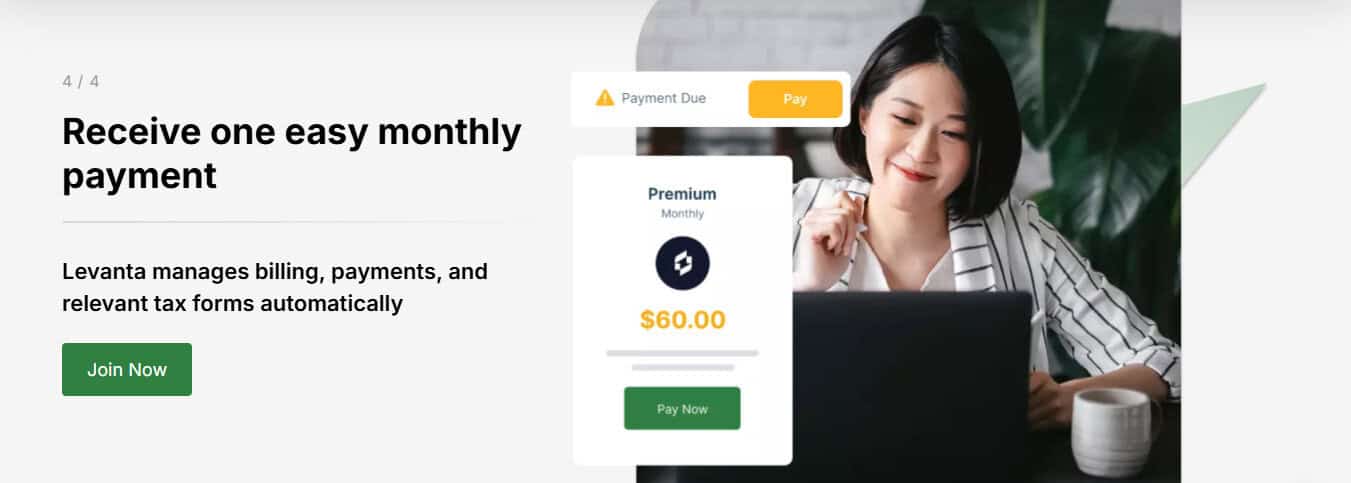Image resolution: width=1351 pixels, height=483 pixels.
Task: Click the Monthly label under Premium
Action: click(x=682, y=214)
